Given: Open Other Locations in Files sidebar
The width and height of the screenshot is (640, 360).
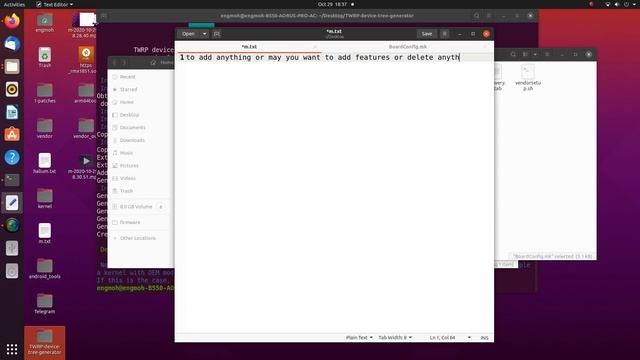Looking at the screenshot, I should (138, 238).
